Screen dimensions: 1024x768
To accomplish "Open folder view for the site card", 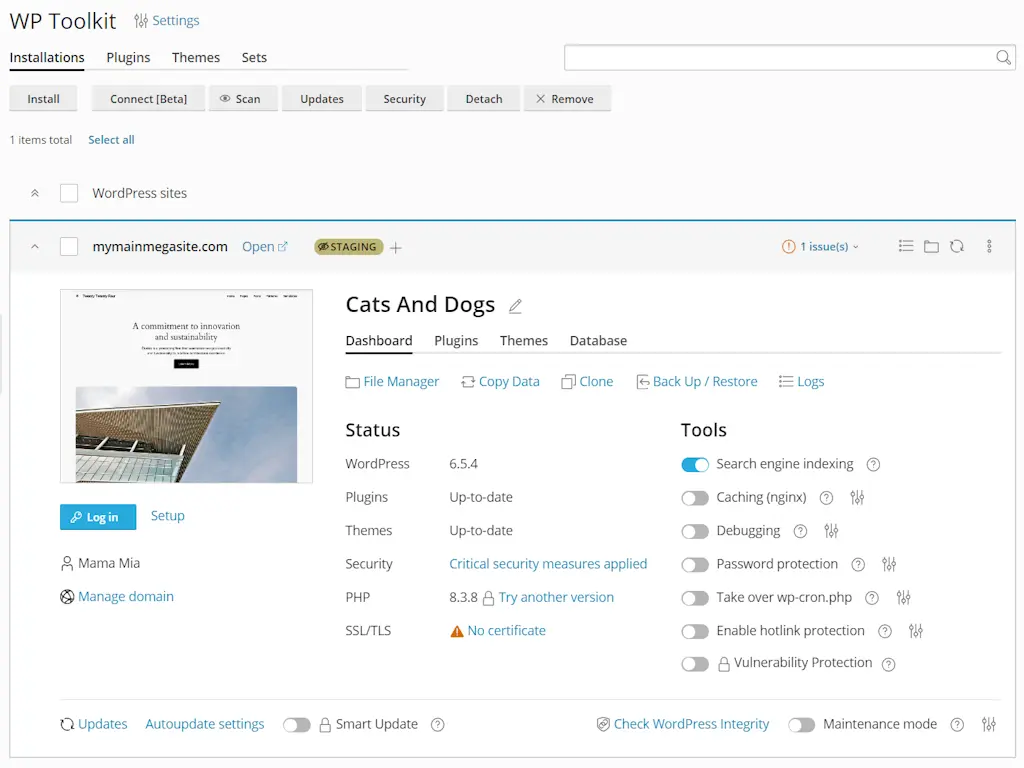I will click(x=931, y=246).
